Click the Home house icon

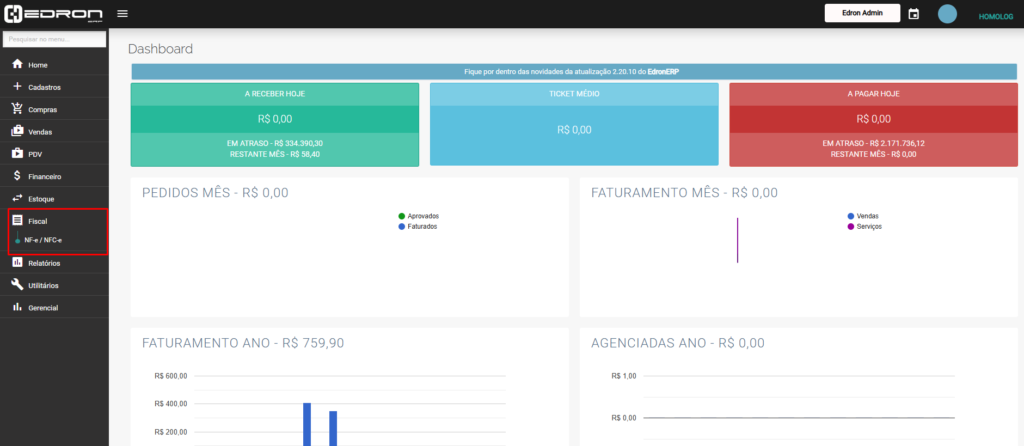coord(17,65)
